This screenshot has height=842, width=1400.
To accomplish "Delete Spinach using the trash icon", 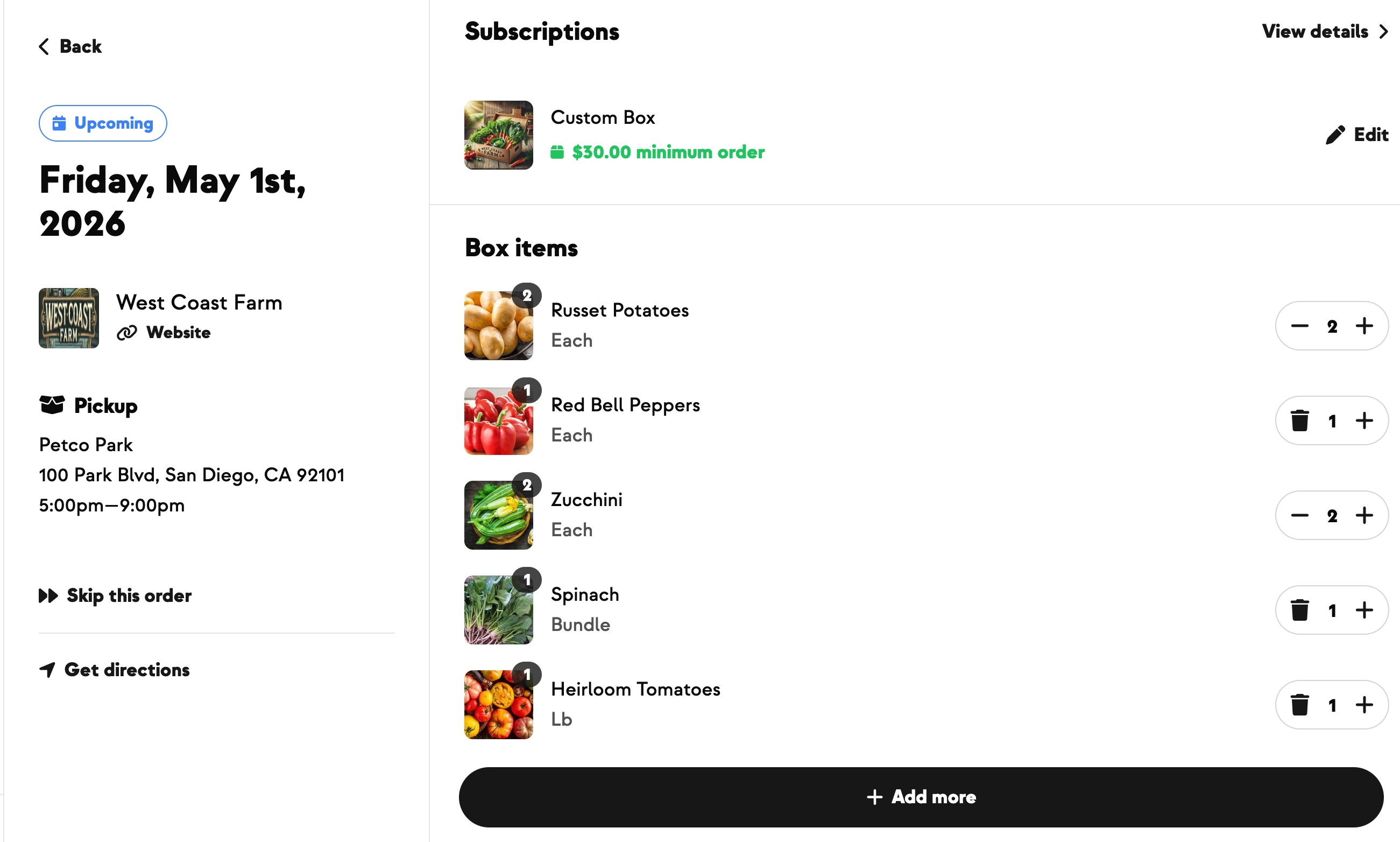I will coord(1299,611).
